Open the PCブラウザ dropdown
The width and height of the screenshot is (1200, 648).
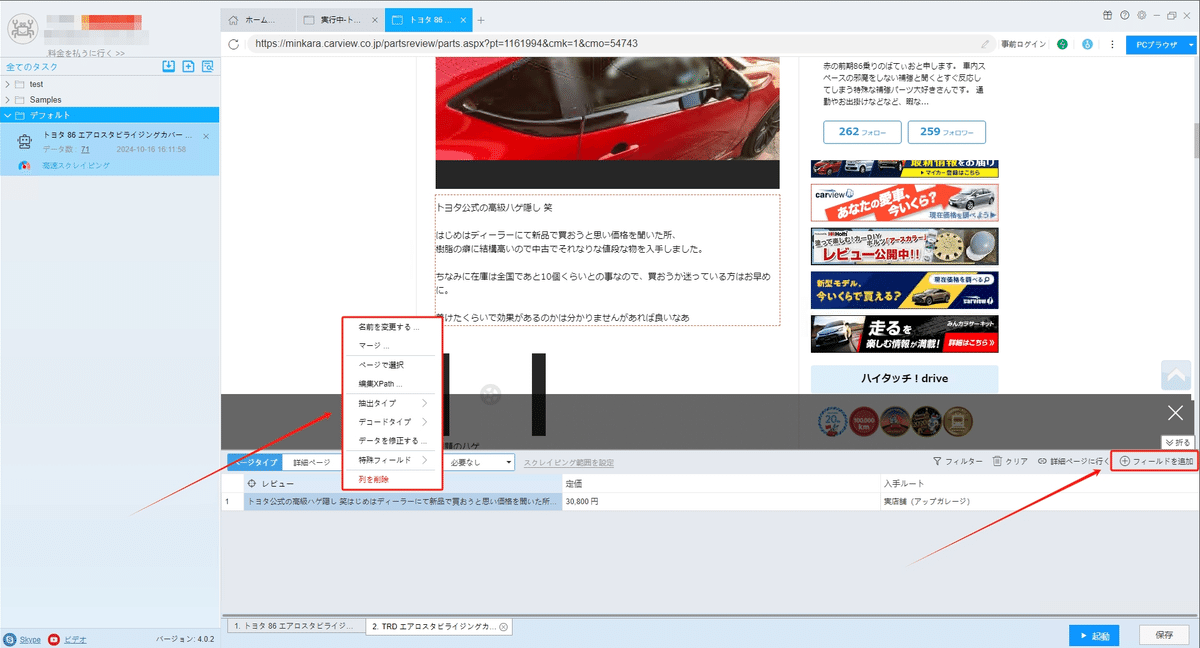[x=1160, y=44]
